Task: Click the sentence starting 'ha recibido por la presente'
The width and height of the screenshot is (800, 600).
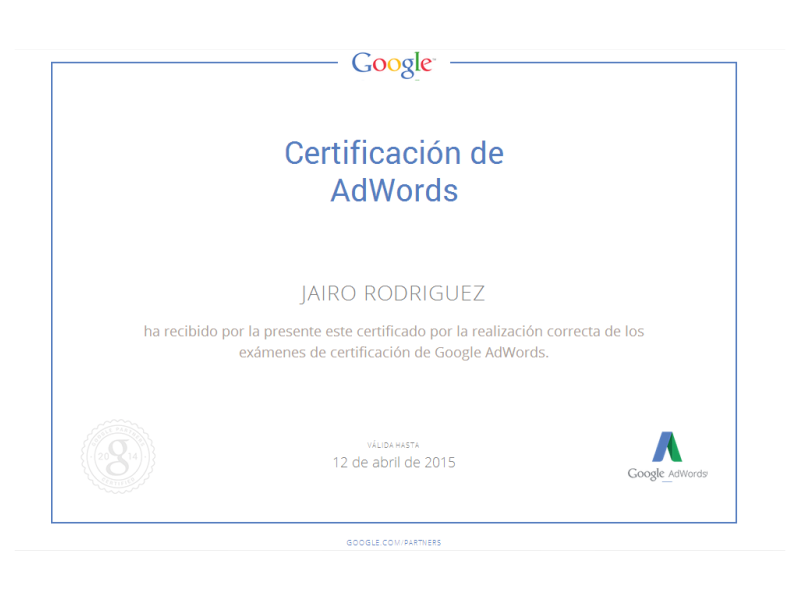Action: pyautogui.click(x=394, y=341)
